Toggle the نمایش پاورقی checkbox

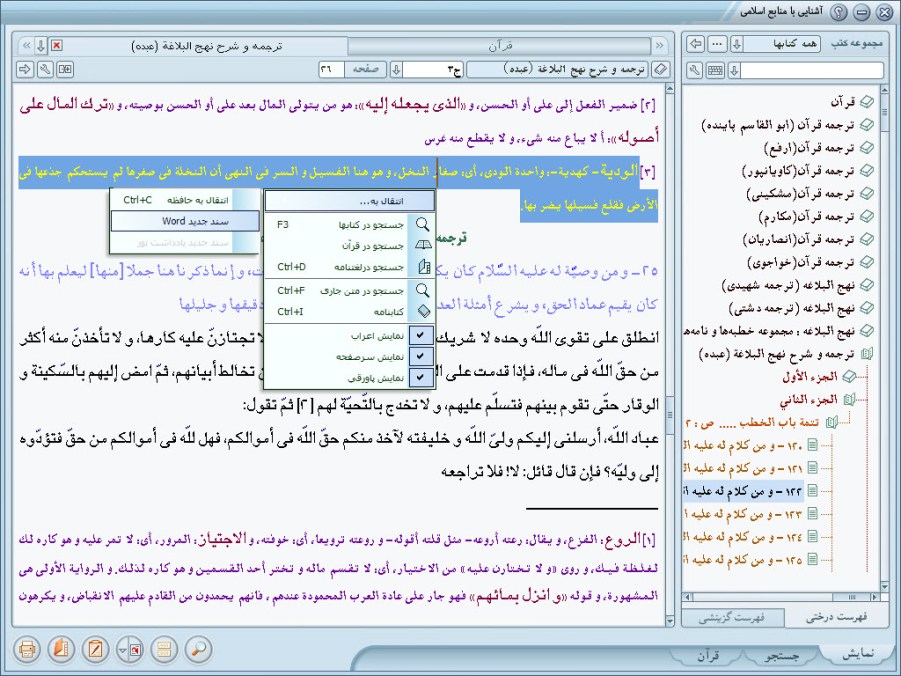pyautogui.click(x=421, y=378)
